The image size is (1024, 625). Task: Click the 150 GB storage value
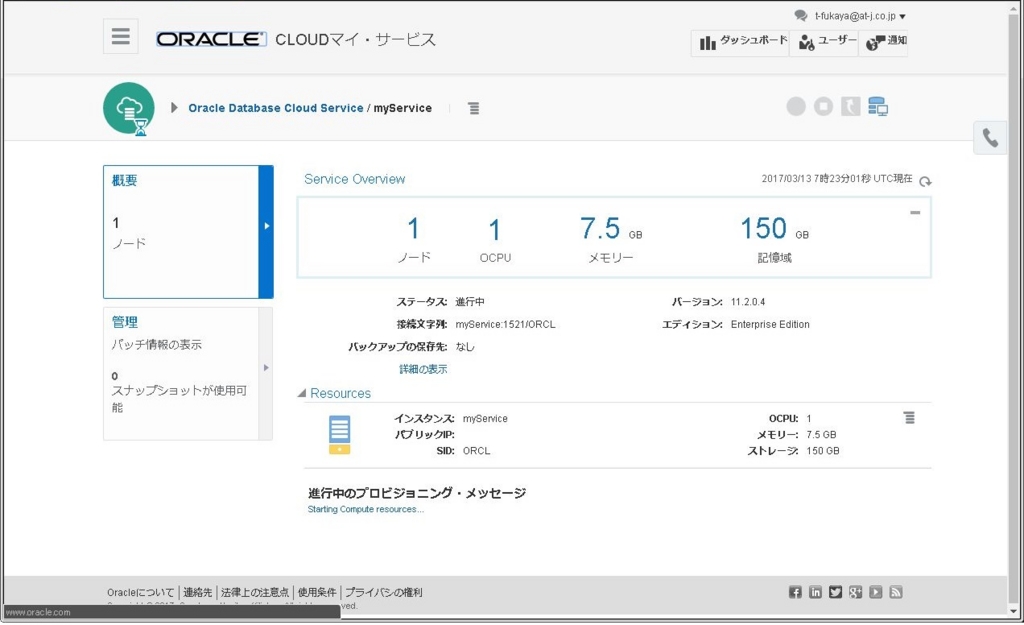[x=823, y=451]
